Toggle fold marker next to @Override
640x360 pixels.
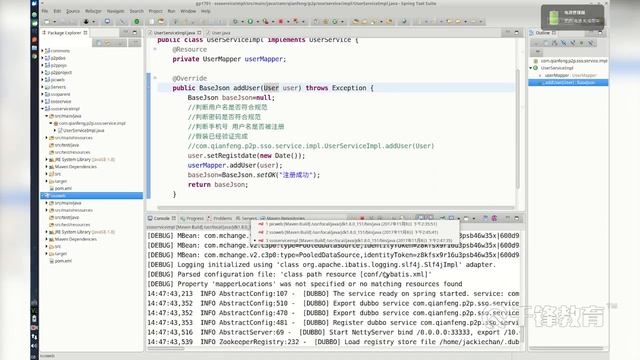[x=155, y=78]
